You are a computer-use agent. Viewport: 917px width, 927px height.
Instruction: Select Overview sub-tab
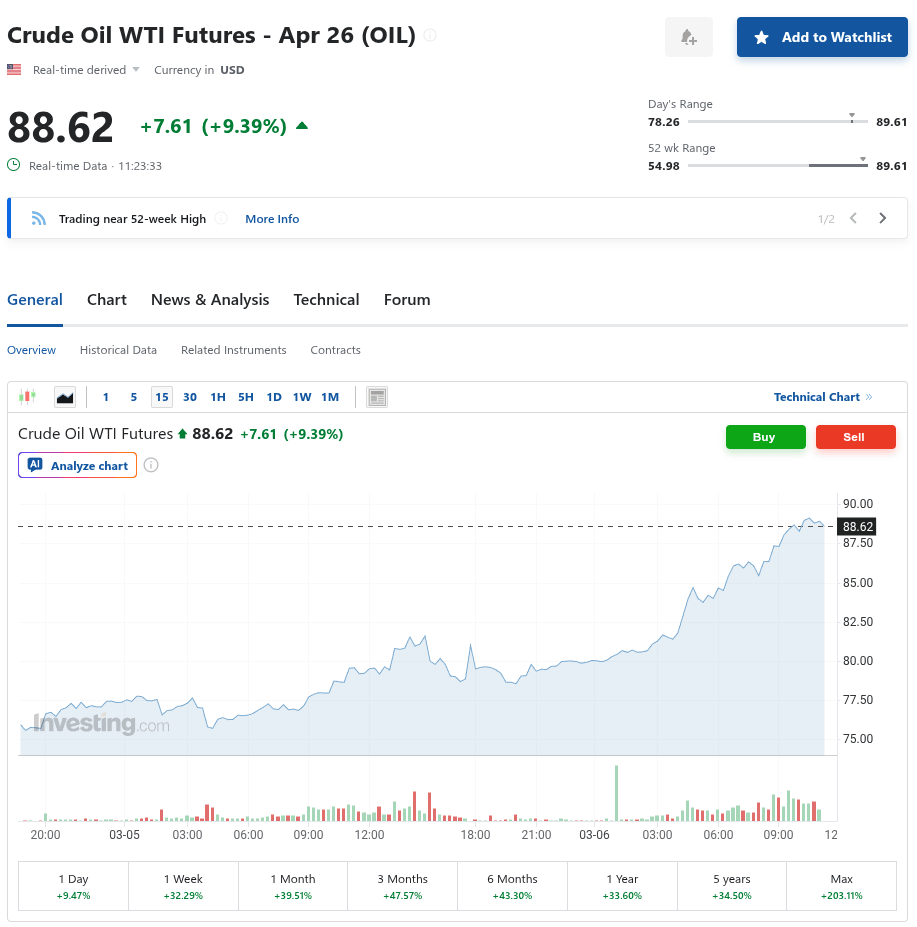tap(31, 350)
